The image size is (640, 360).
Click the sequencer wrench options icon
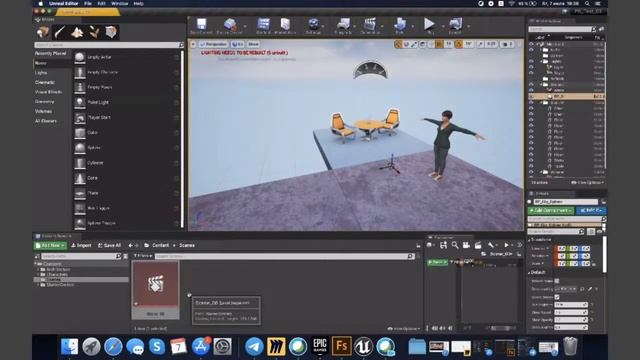(x=490, y=245)
